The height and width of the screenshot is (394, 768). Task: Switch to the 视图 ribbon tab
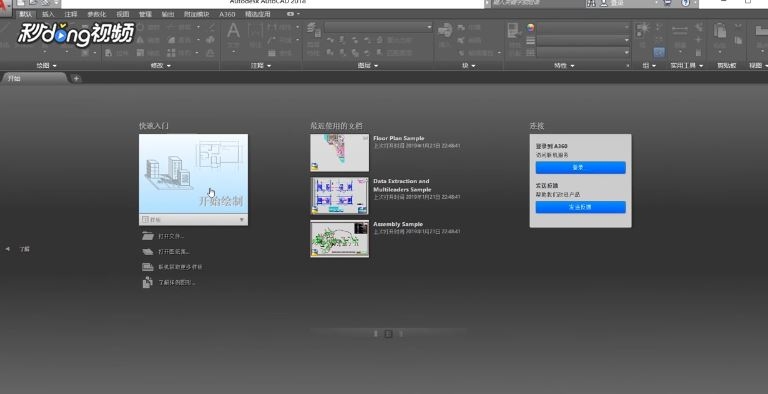tap(123, 14)
